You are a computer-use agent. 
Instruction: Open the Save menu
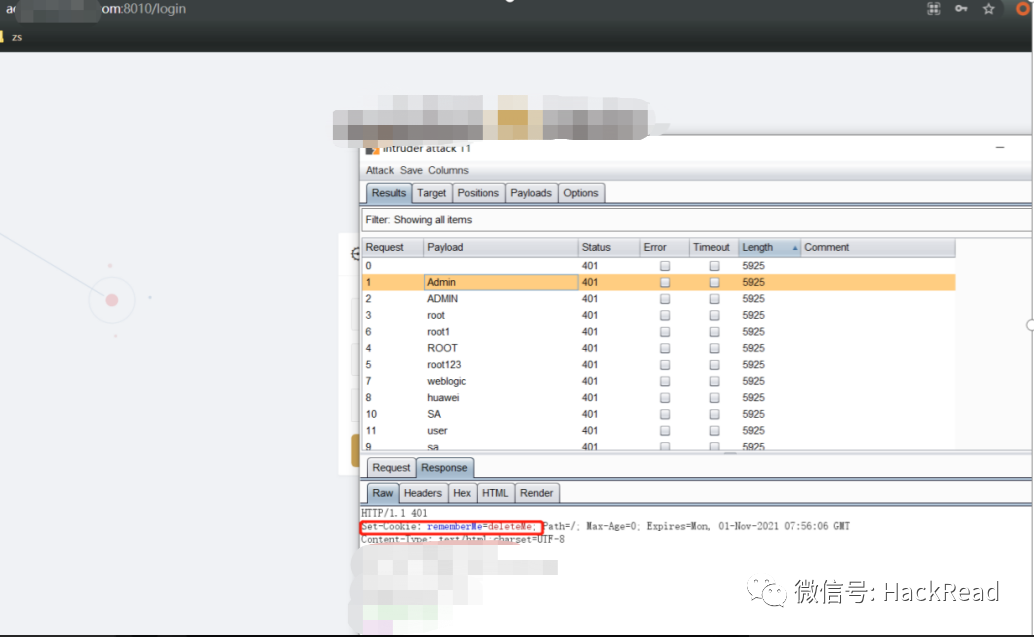point(411,171)
